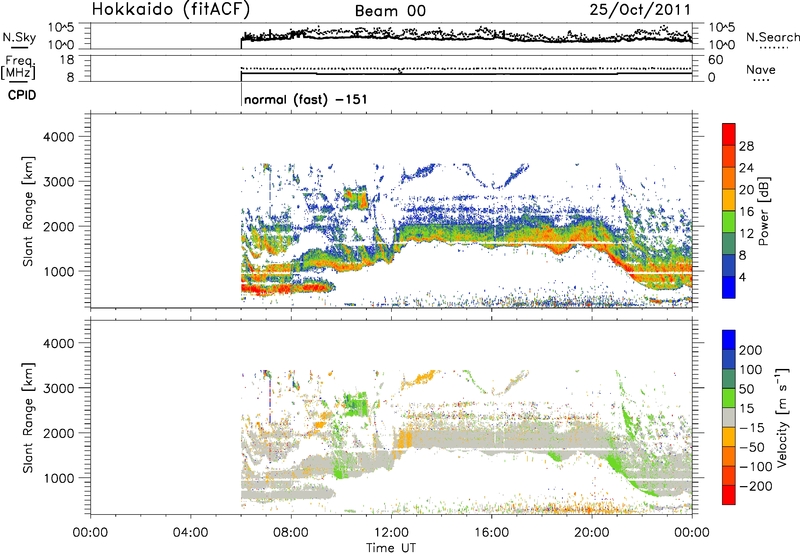The height and width of the screenshot is (554, 800).
Task: Click the 'N.Search' legend label
Action: (x=772, y=37)
